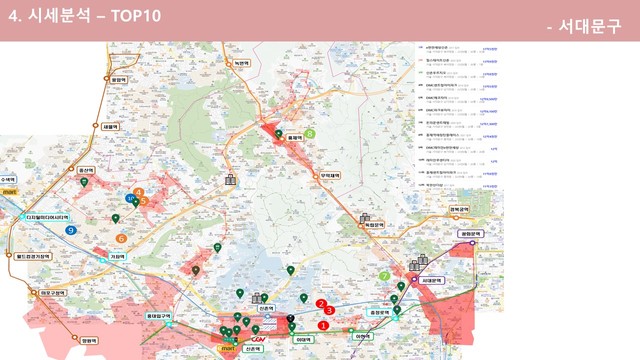Screen dimensions: 640x360
Task: Click the green pin beside 홍제역 label
Action: [x=278, y=134]
